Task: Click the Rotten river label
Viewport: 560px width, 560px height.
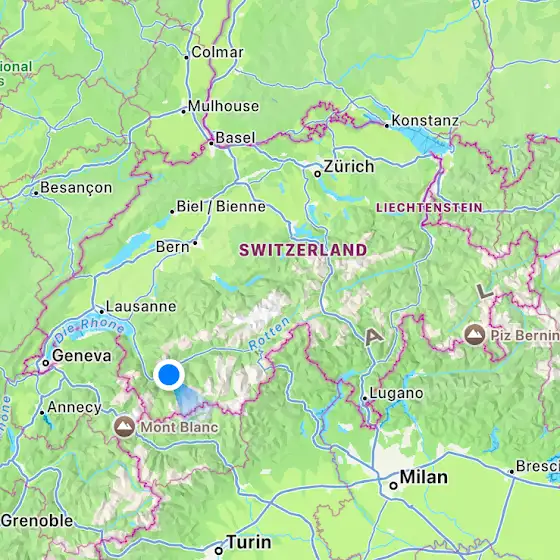Action: click(269, 334)
